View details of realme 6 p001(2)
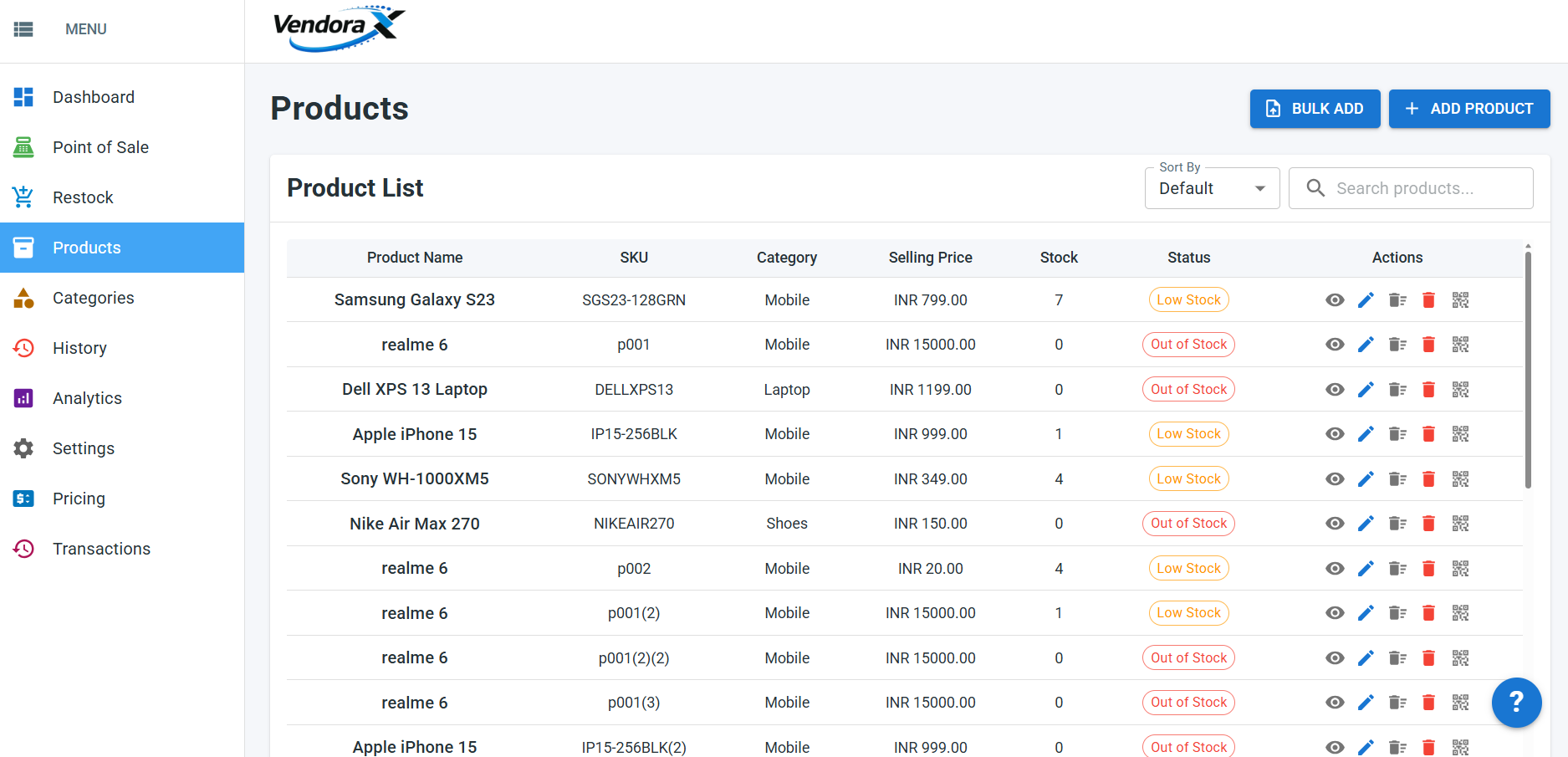 1335,613
